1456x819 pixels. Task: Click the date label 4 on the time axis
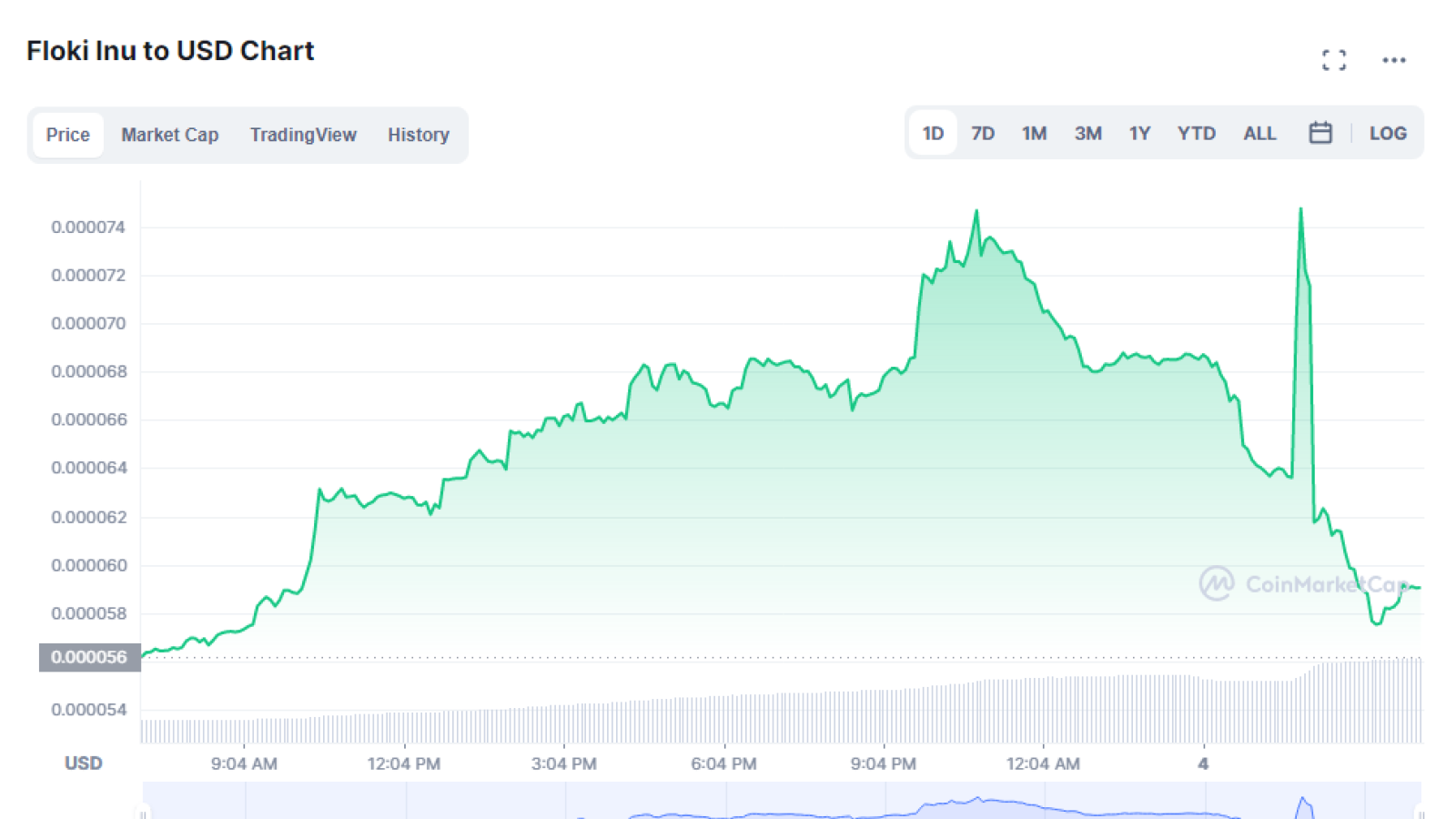click(x=1203, y=763)
